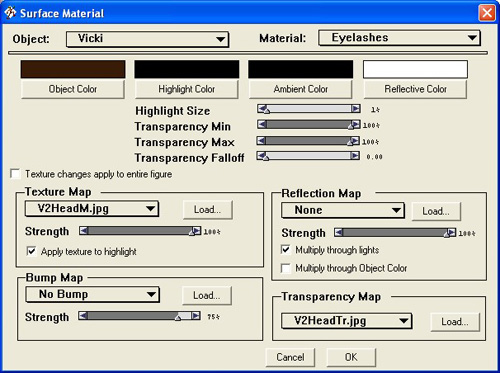This screenshot has width=500, height=373.
Task: Click the Transparency Falloff slider left arrow
Action: click(x=261, y=156)
